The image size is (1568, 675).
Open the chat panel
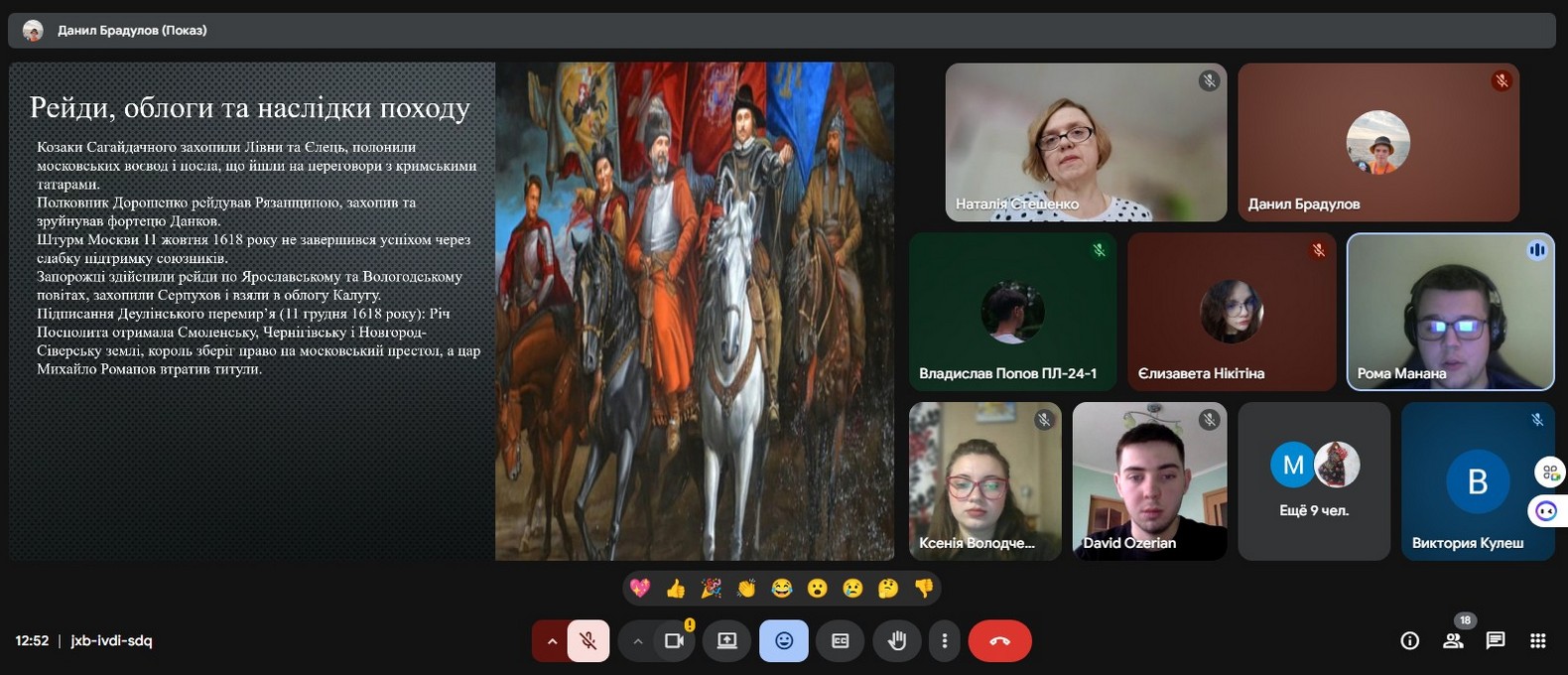tap(1496, 641)
